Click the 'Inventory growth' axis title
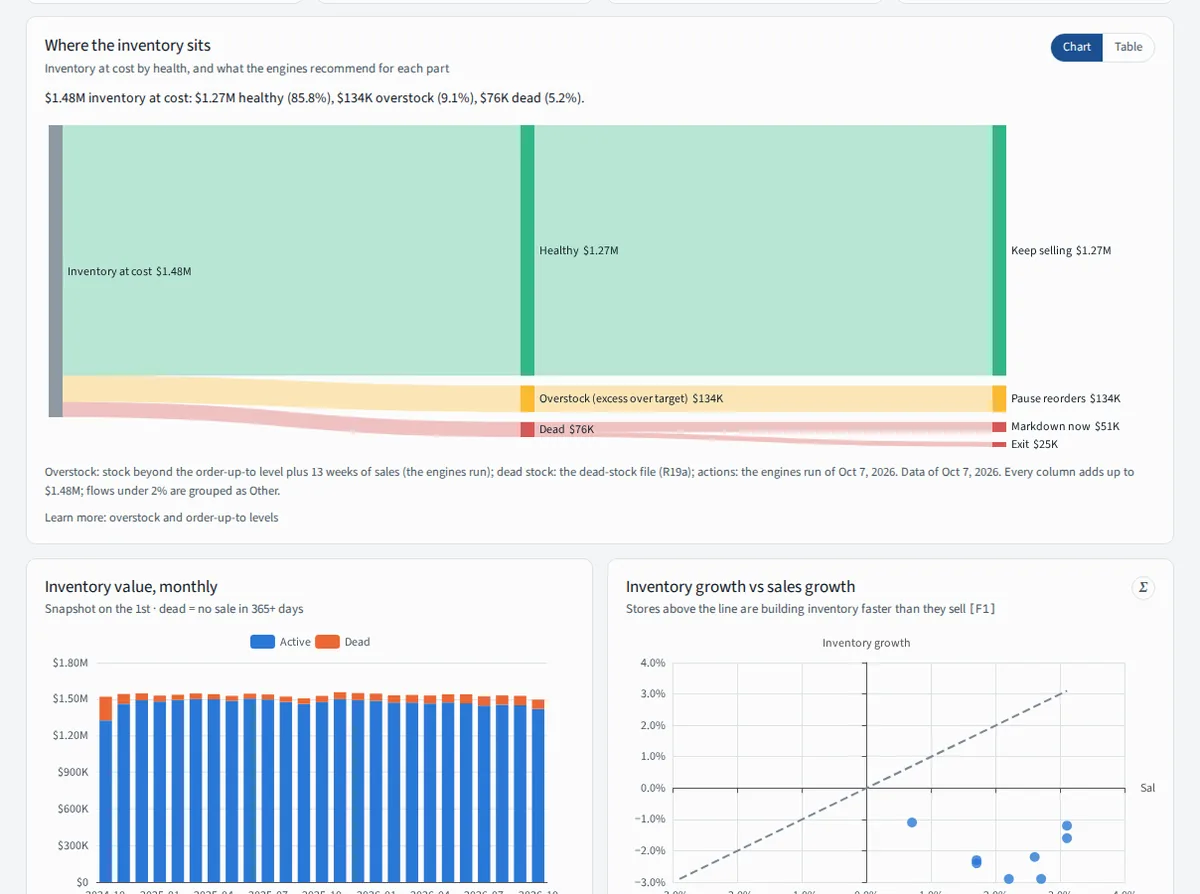The image size is (1200, 894). (x=866, y=643)
